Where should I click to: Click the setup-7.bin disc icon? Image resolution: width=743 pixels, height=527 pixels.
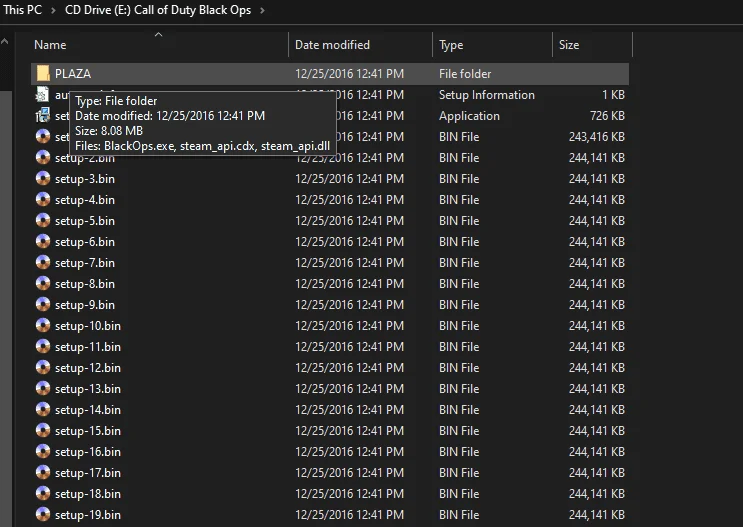43,262
